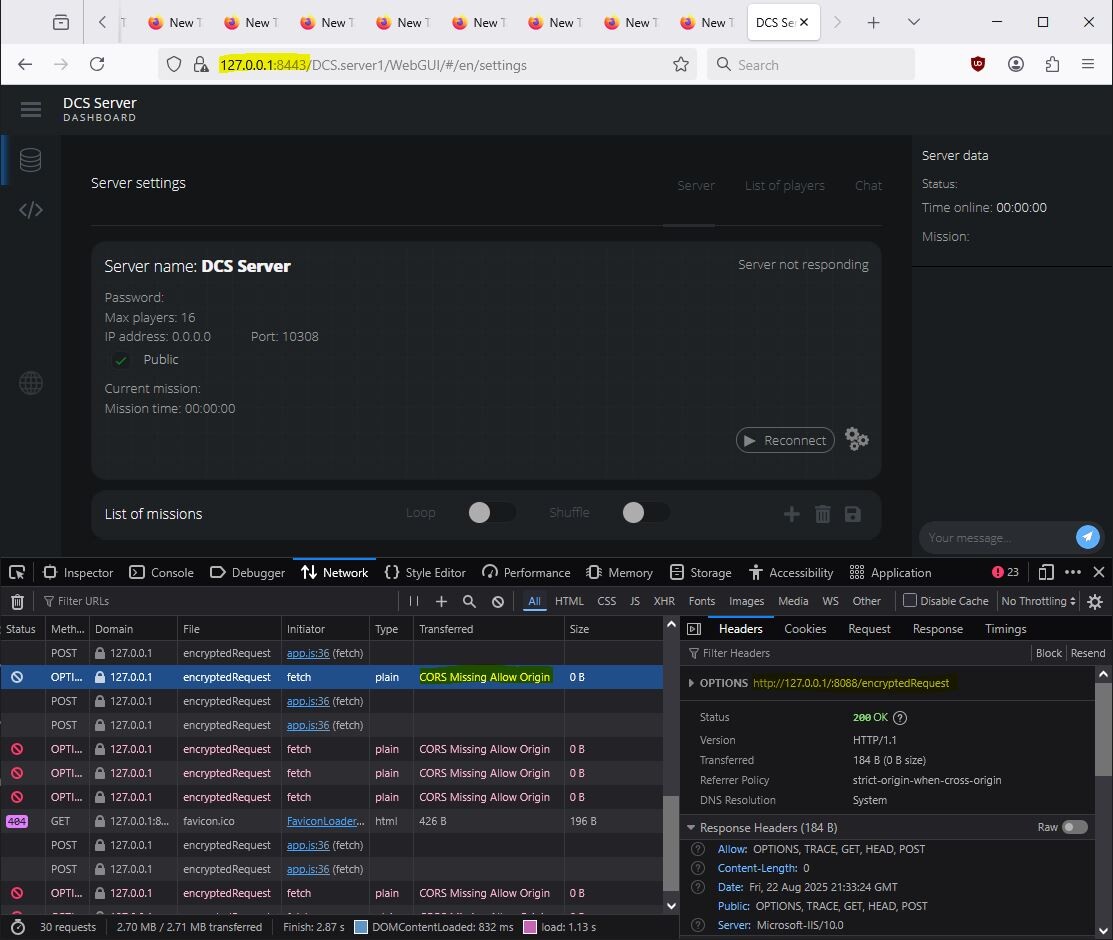Delete mission using trash icon
The image size is (1113, 940).
point(823,514)
